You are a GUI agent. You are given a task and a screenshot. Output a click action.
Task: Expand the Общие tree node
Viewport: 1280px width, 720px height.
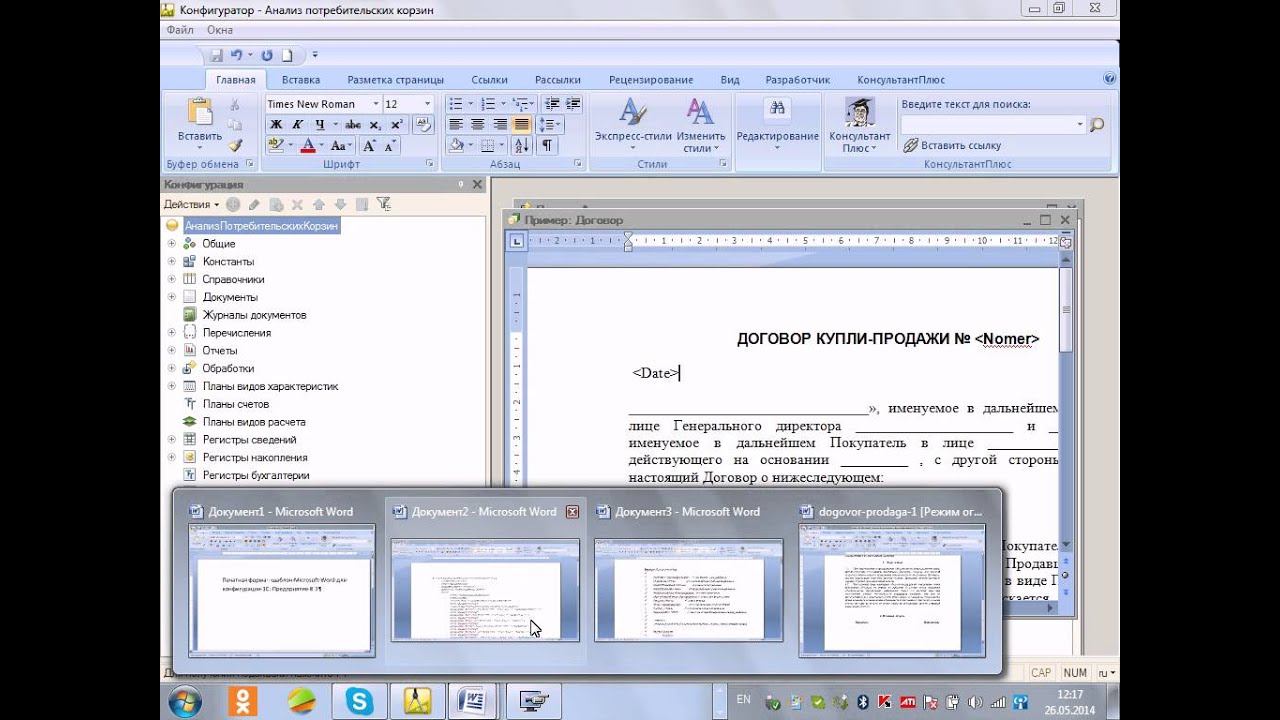click(171, 244)
